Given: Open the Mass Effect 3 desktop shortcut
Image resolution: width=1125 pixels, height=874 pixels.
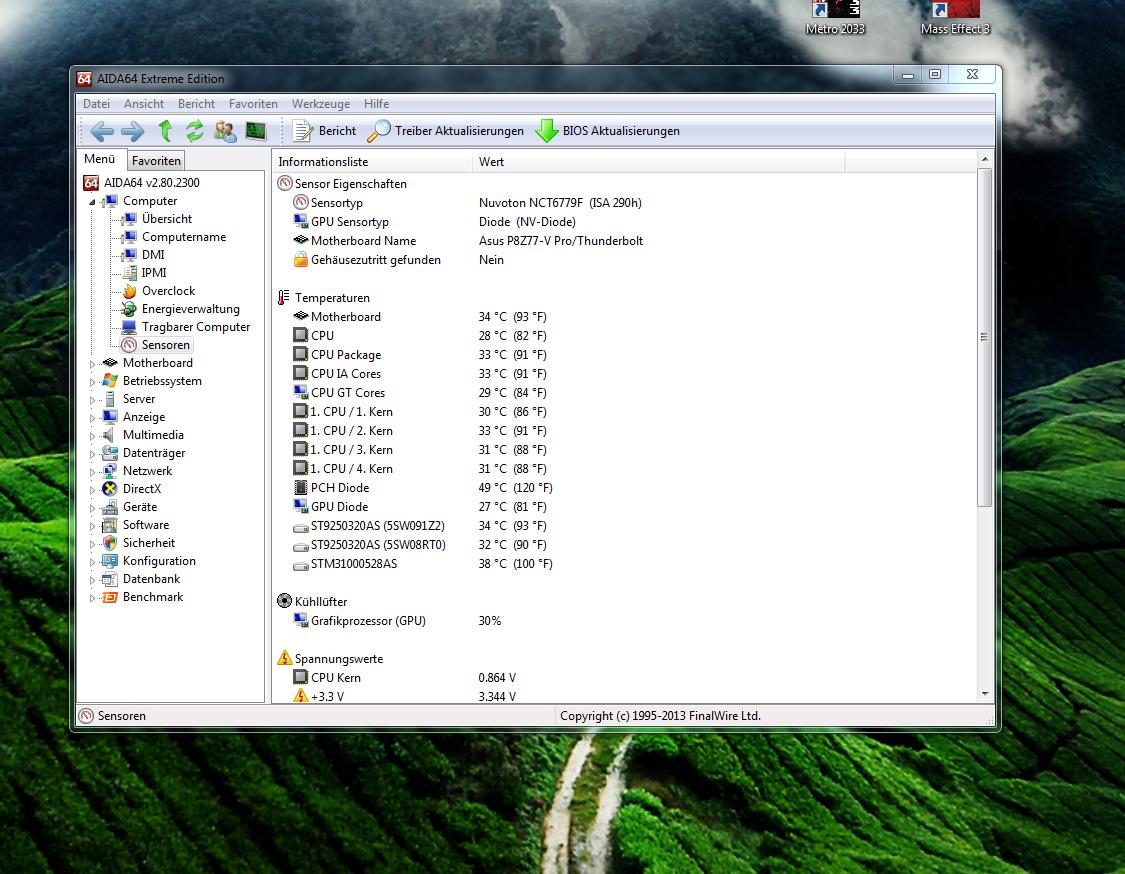Looking at the screenshot, I should tap(954, 17).
